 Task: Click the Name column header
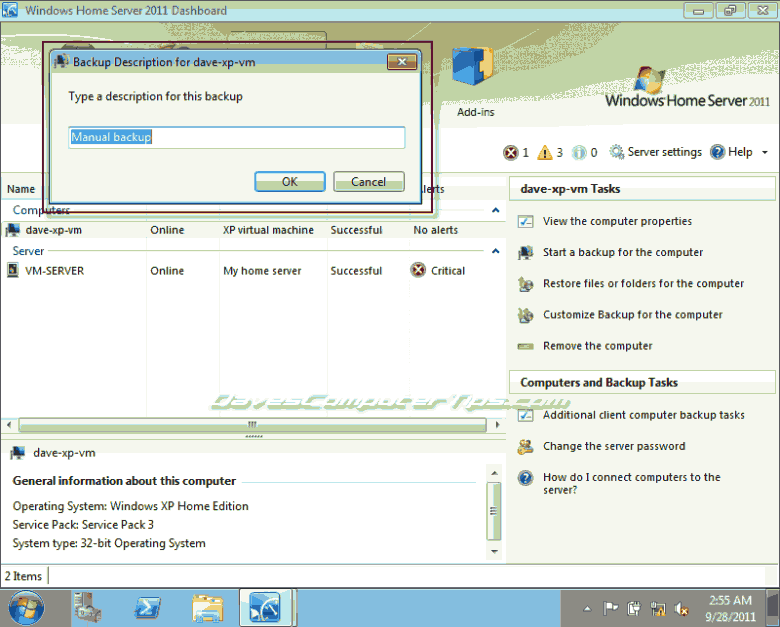coord(21,189)
